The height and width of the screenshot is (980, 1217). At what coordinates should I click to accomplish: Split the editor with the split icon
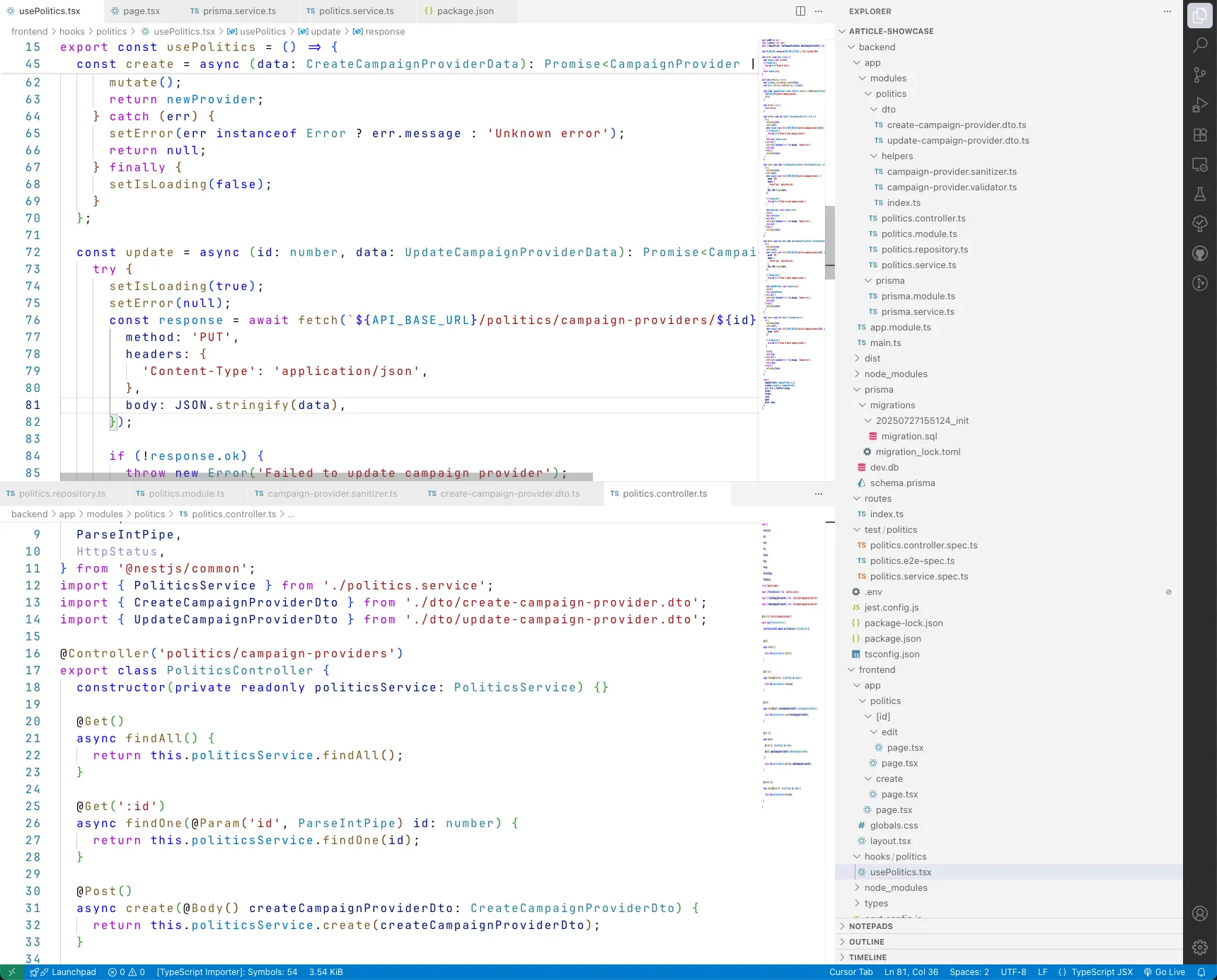coord(800,11)
